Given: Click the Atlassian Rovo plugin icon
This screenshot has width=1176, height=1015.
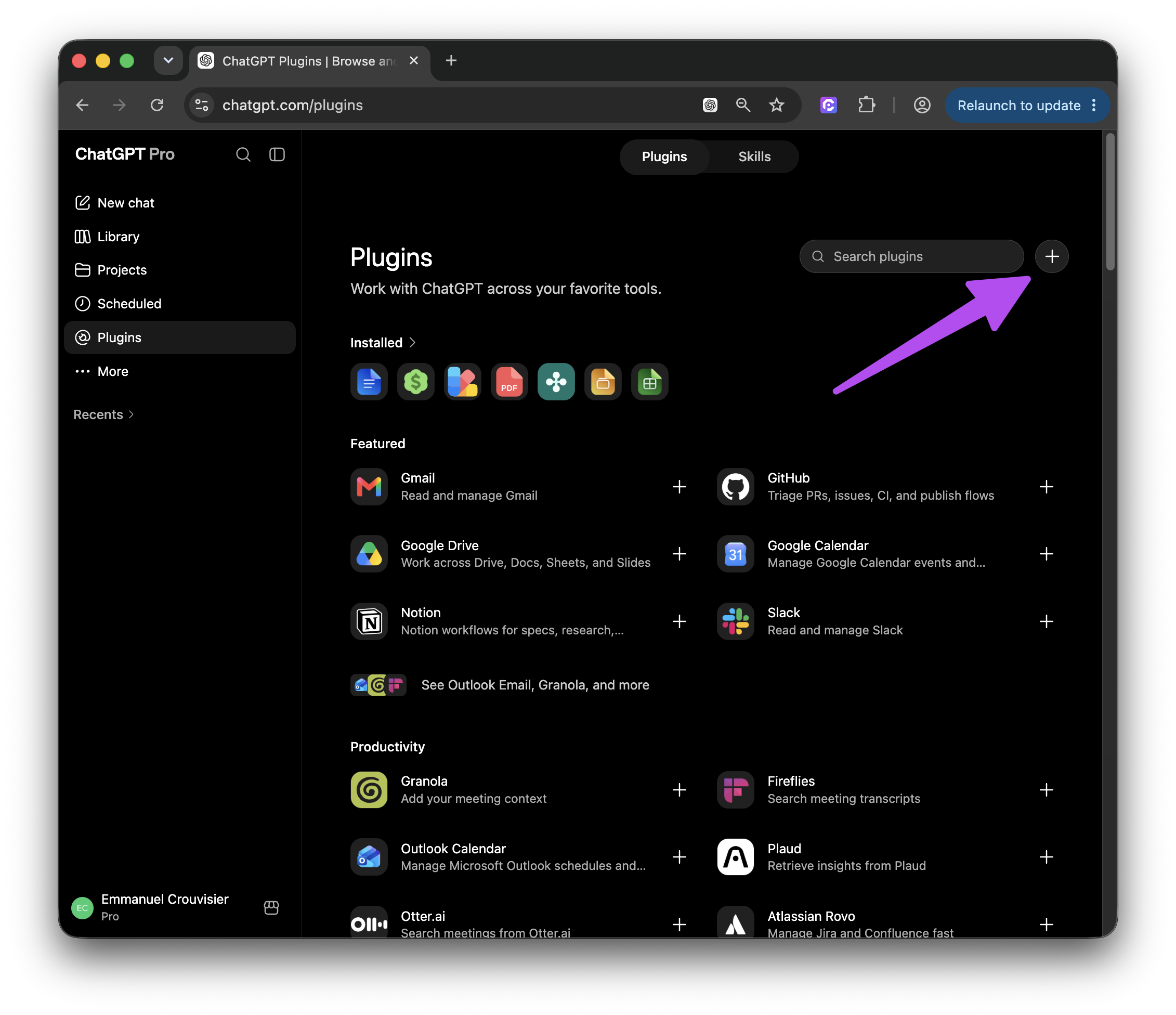Looking at the screenshot, I should (x=736, y=922).
